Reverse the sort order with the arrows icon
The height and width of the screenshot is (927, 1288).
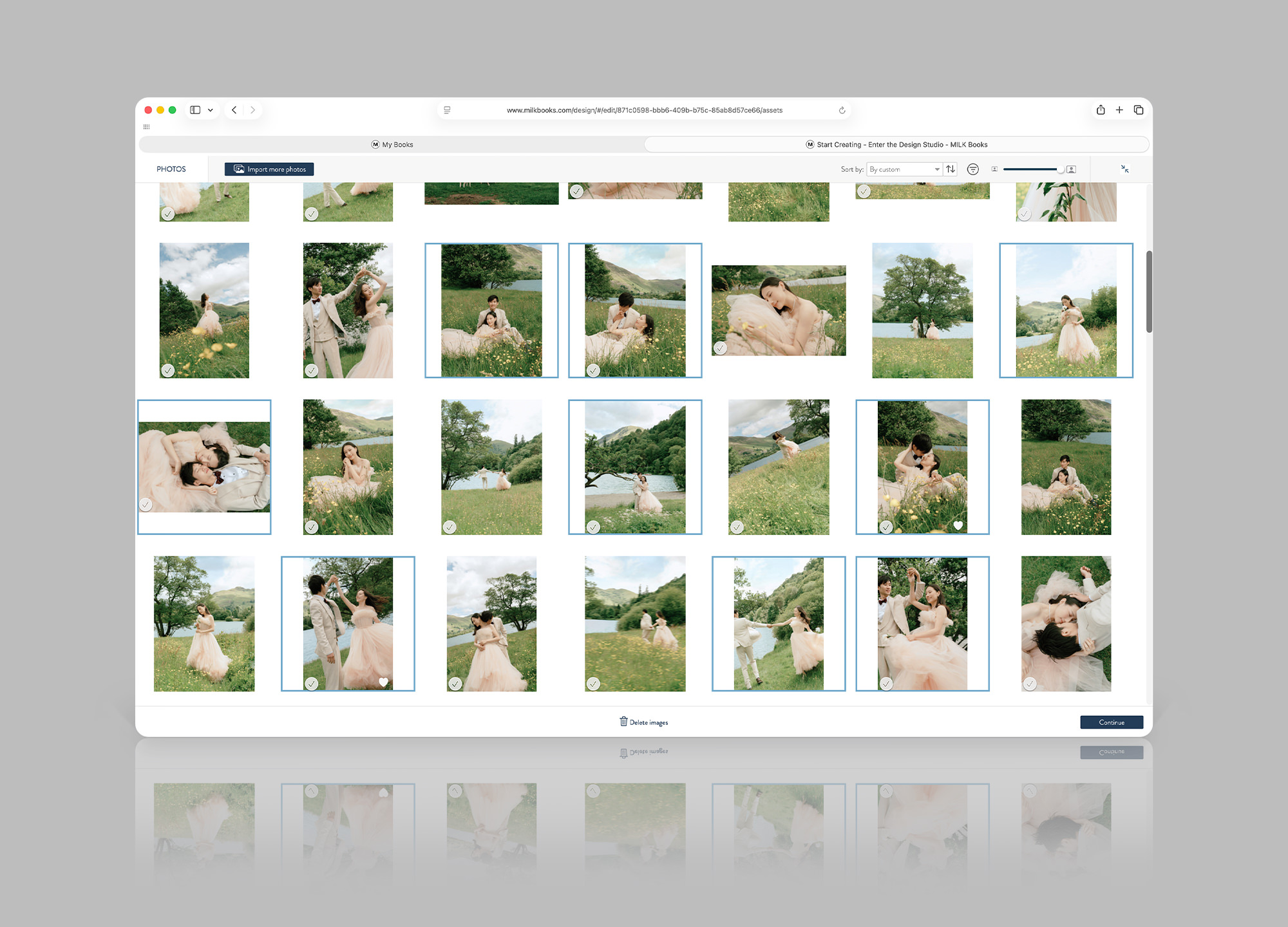951,169
